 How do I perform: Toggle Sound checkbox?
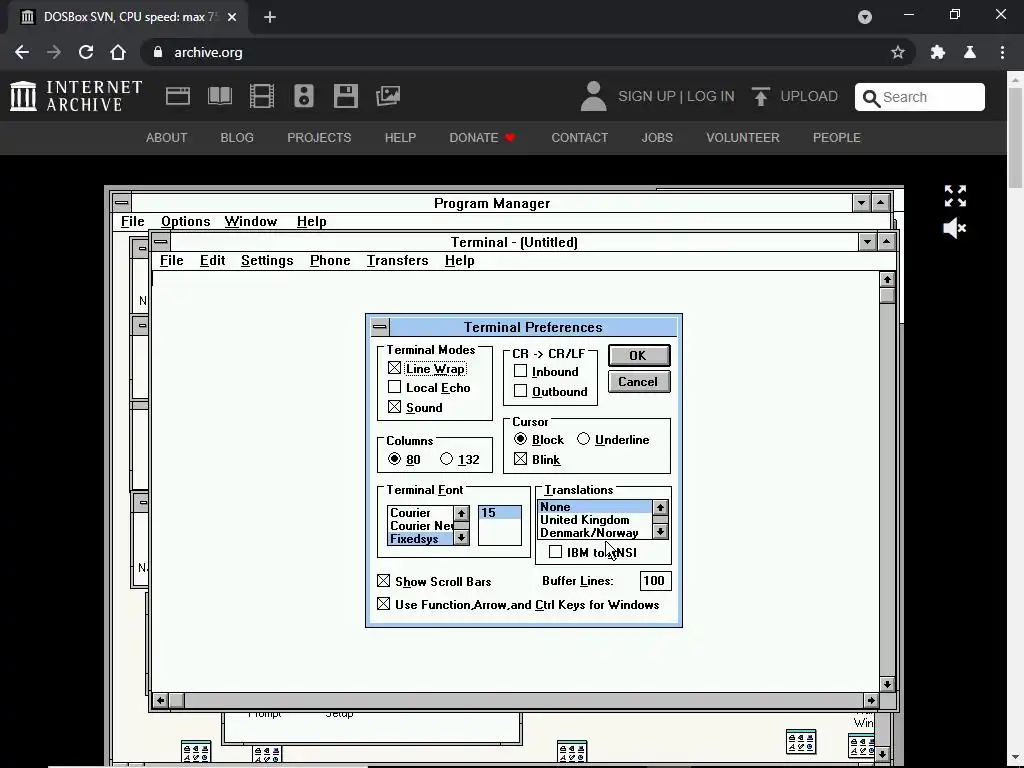point(394,407)
